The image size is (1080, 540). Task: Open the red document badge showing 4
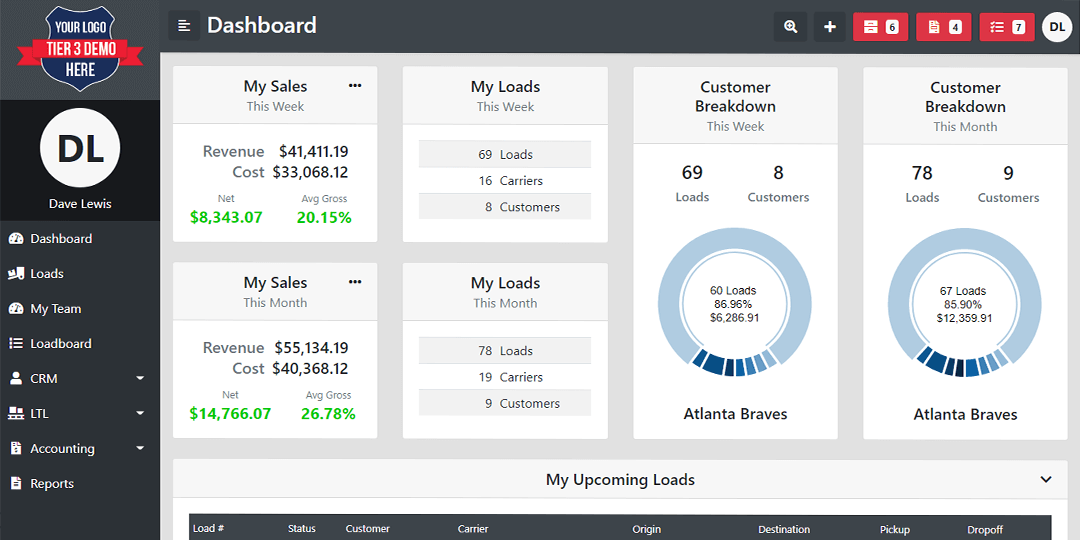(944, 27)
